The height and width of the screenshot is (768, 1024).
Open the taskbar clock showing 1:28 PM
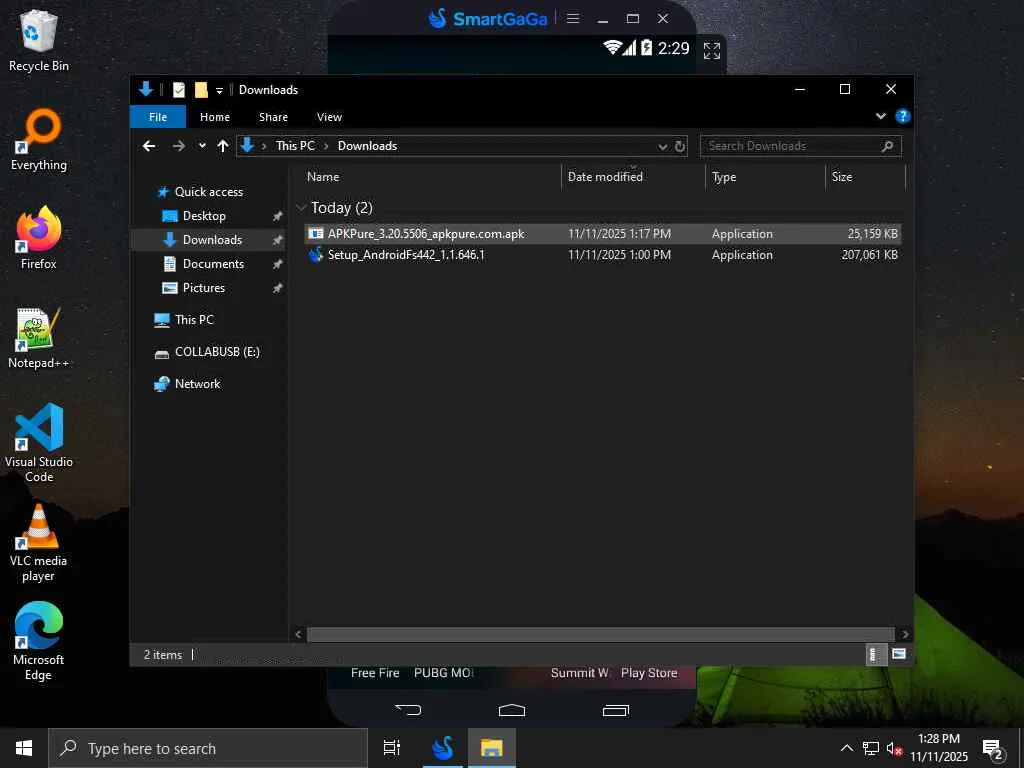point(939,748)
